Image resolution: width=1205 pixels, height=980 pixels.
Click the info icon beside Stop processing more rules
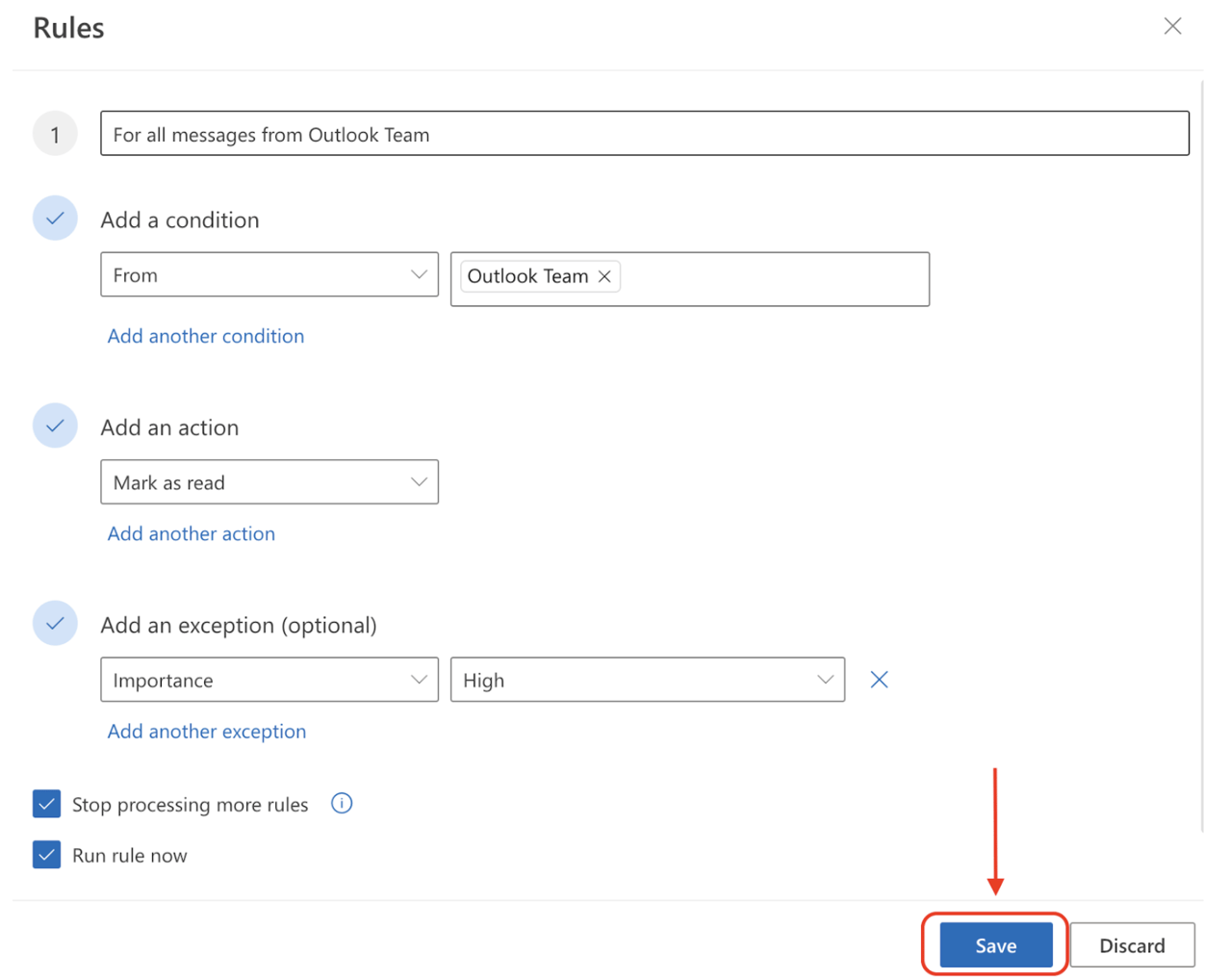pyautogui.click(x=341, y=803)
